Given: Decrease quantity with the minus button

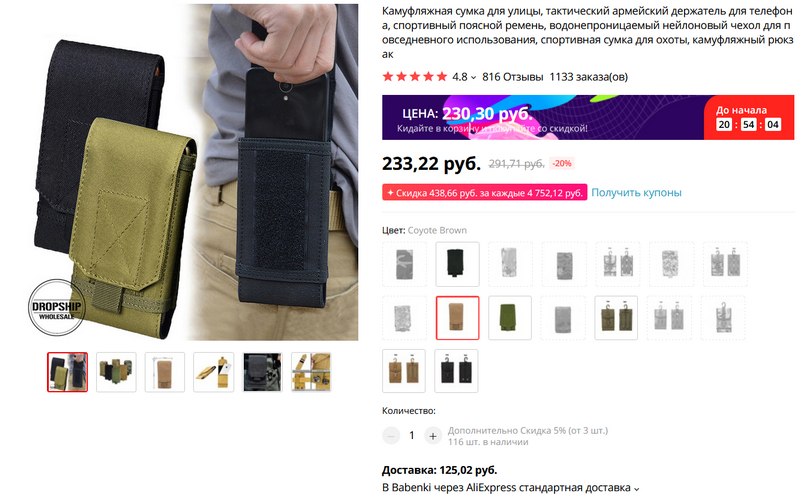Looking at the screenshot, I should (x=391, y=436).
